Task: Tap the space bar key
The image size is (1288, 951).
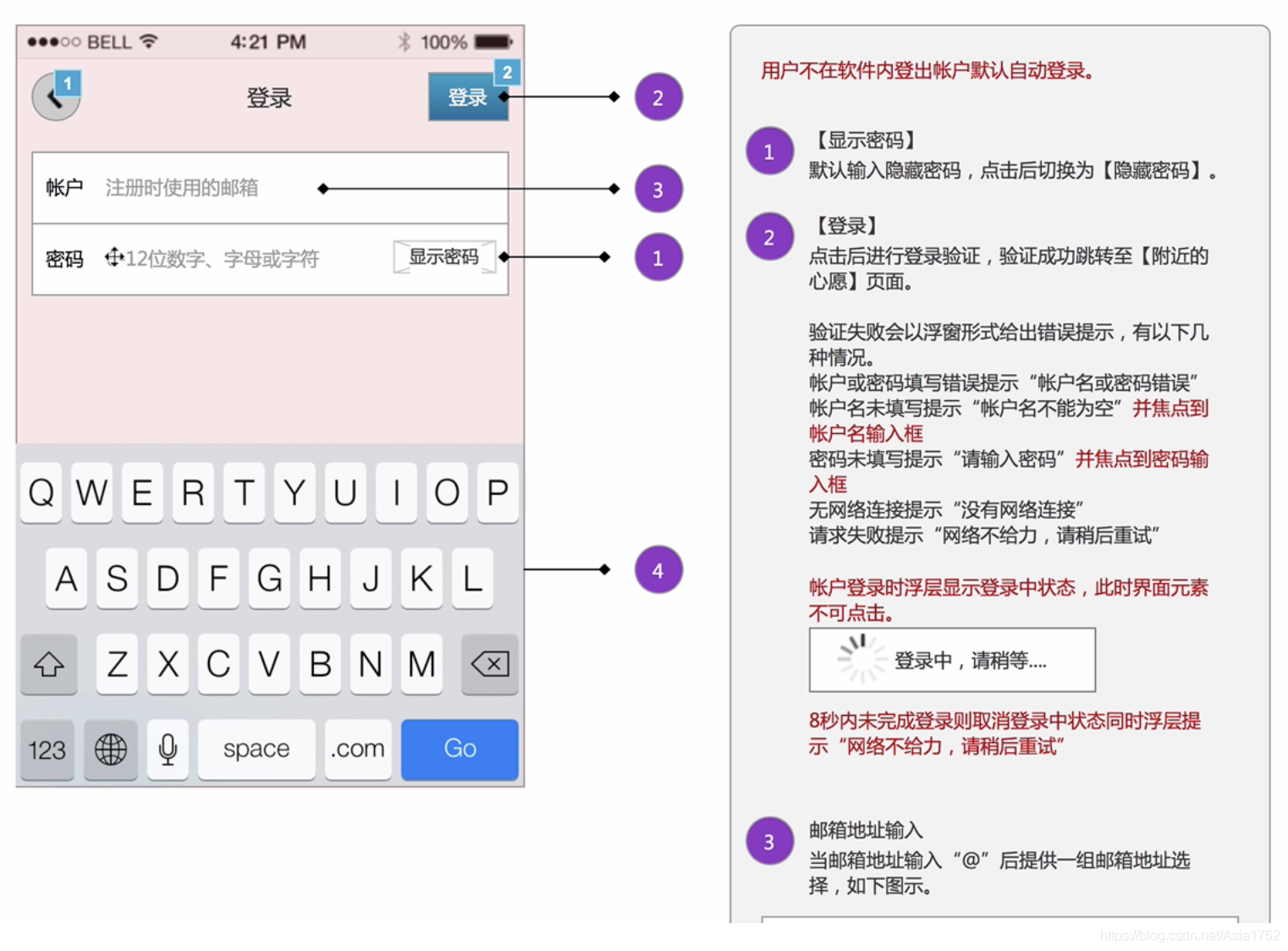Action: point(256,750)
